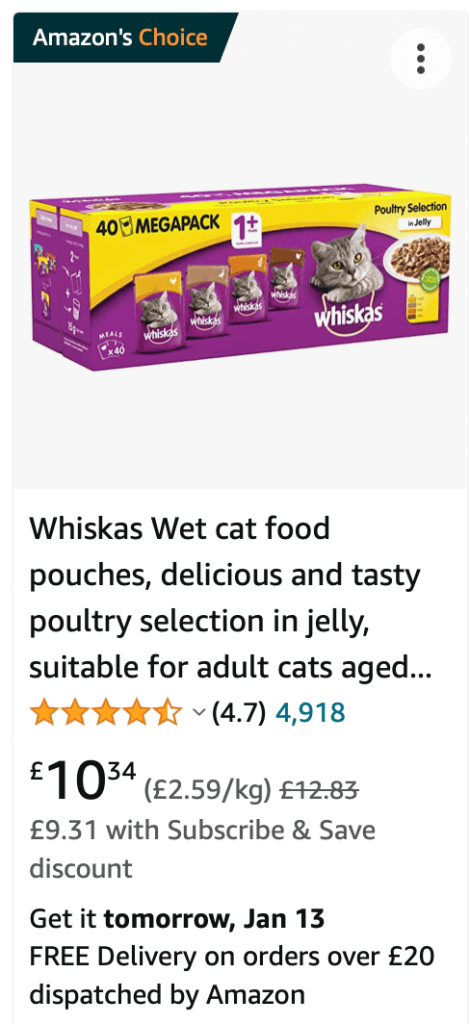Image resolution: width=470 pixels, height=1024 pixels.
Task: Click the struck-through £12.83 list price
Action: [x=319, y=791]
